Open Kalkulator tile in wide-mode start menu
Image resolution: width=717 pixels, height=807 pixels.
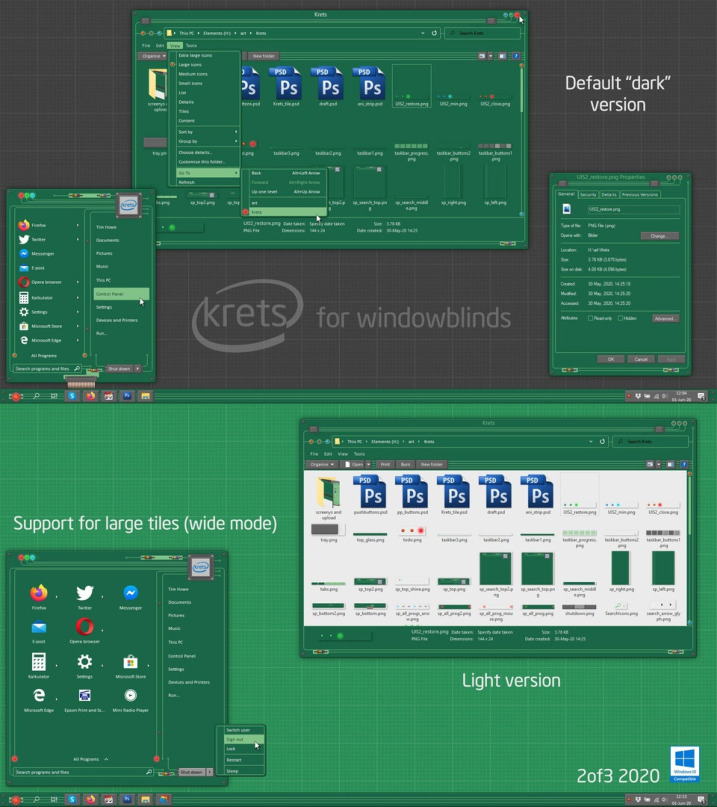39,665
